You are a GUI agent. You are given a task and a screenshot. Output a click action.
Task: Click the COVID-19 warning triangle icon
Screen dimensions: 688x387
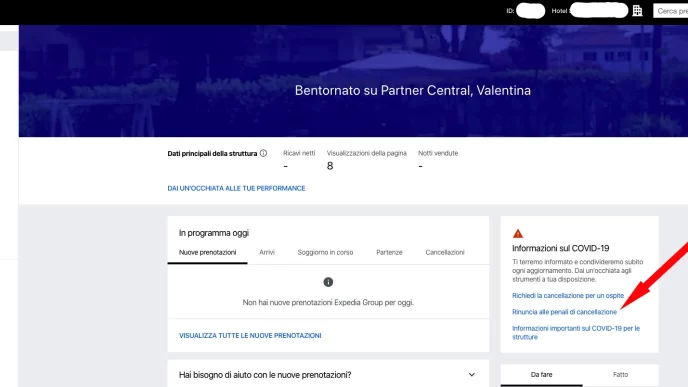518,233
